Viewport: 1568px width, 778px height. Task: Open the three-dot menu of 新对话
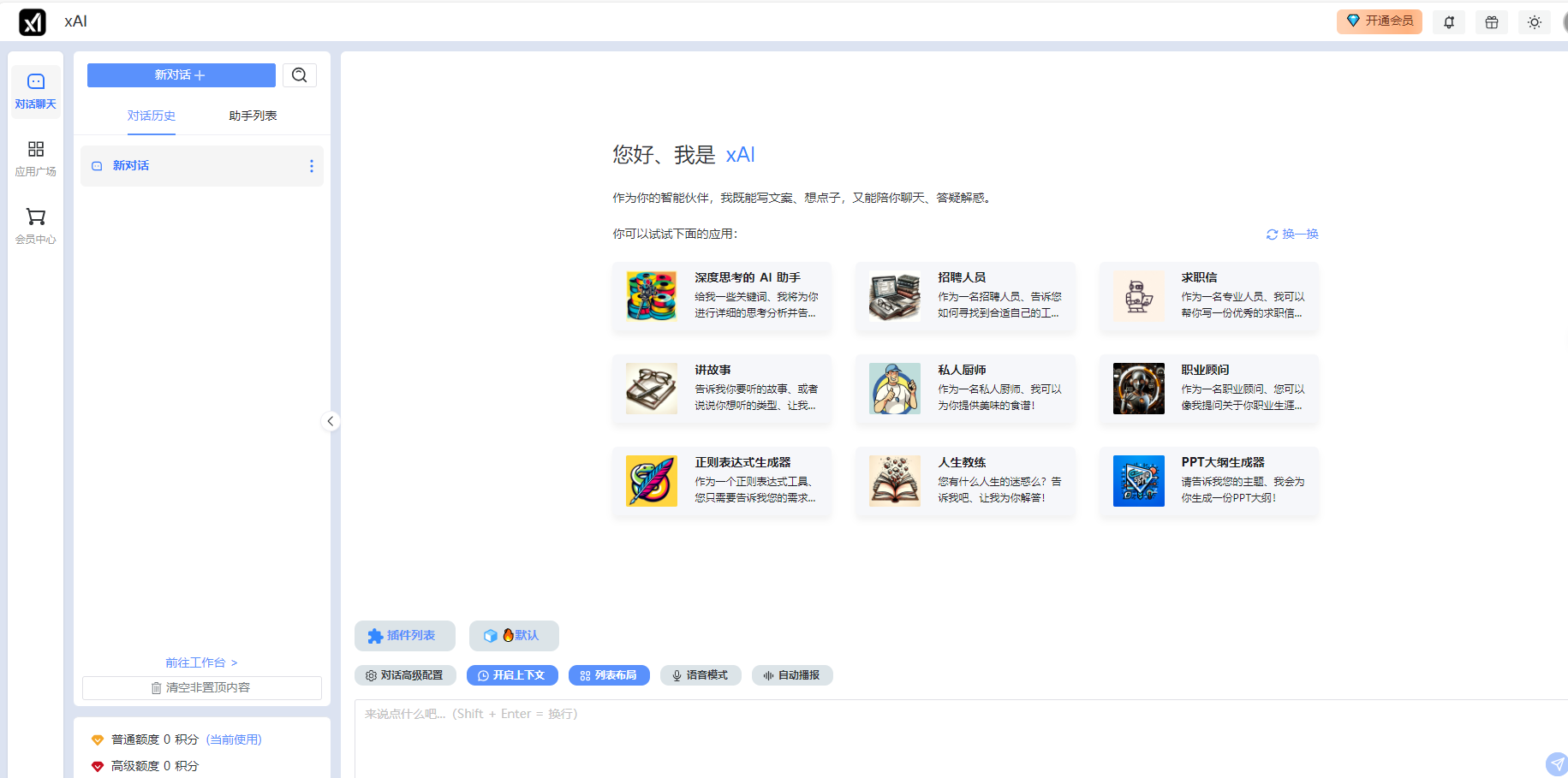tap(311, 165)
